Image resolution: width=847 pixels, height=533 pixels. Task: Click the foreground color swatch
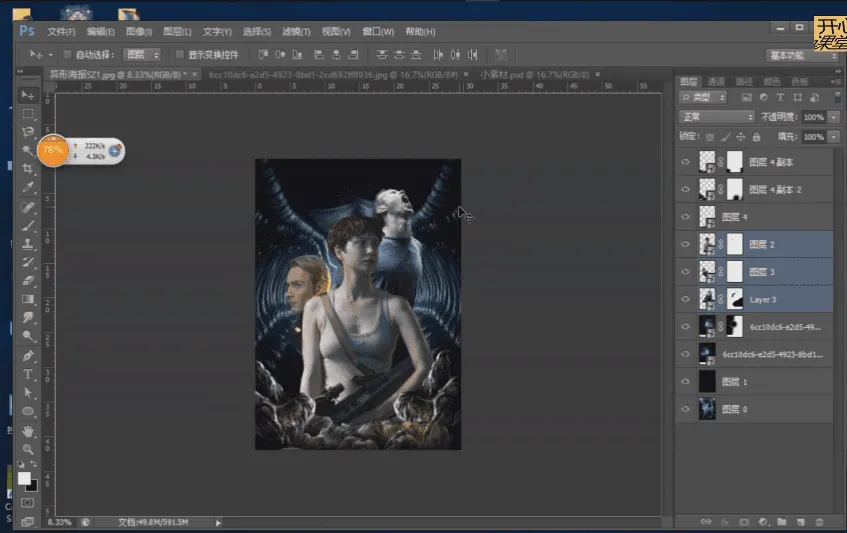coord(24,479)
